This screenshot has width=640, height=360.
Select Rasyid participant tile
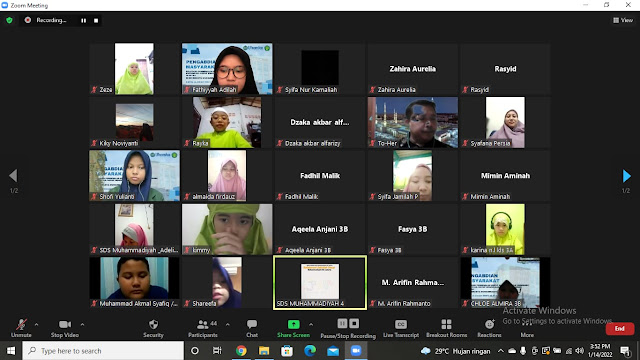coord(505,69)
